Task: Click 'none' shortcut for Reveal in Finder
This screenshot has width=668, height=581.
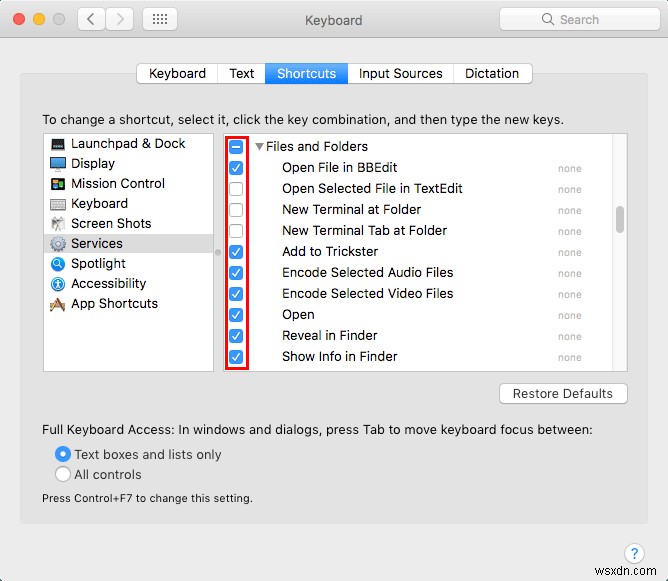Action: 570,337
